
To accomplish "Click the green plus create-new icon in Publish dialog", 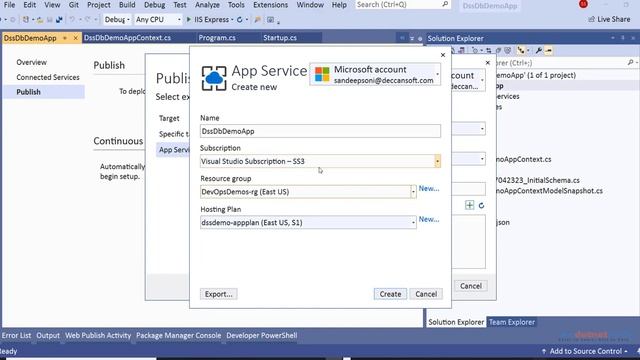I will tap(469, 205).
